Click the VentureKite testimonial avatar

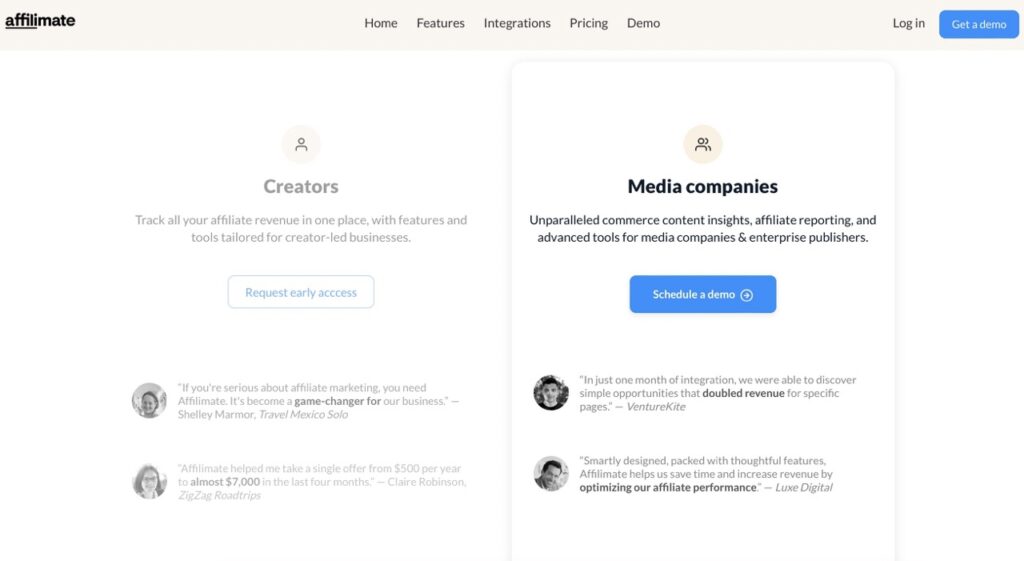click(551, 393)
